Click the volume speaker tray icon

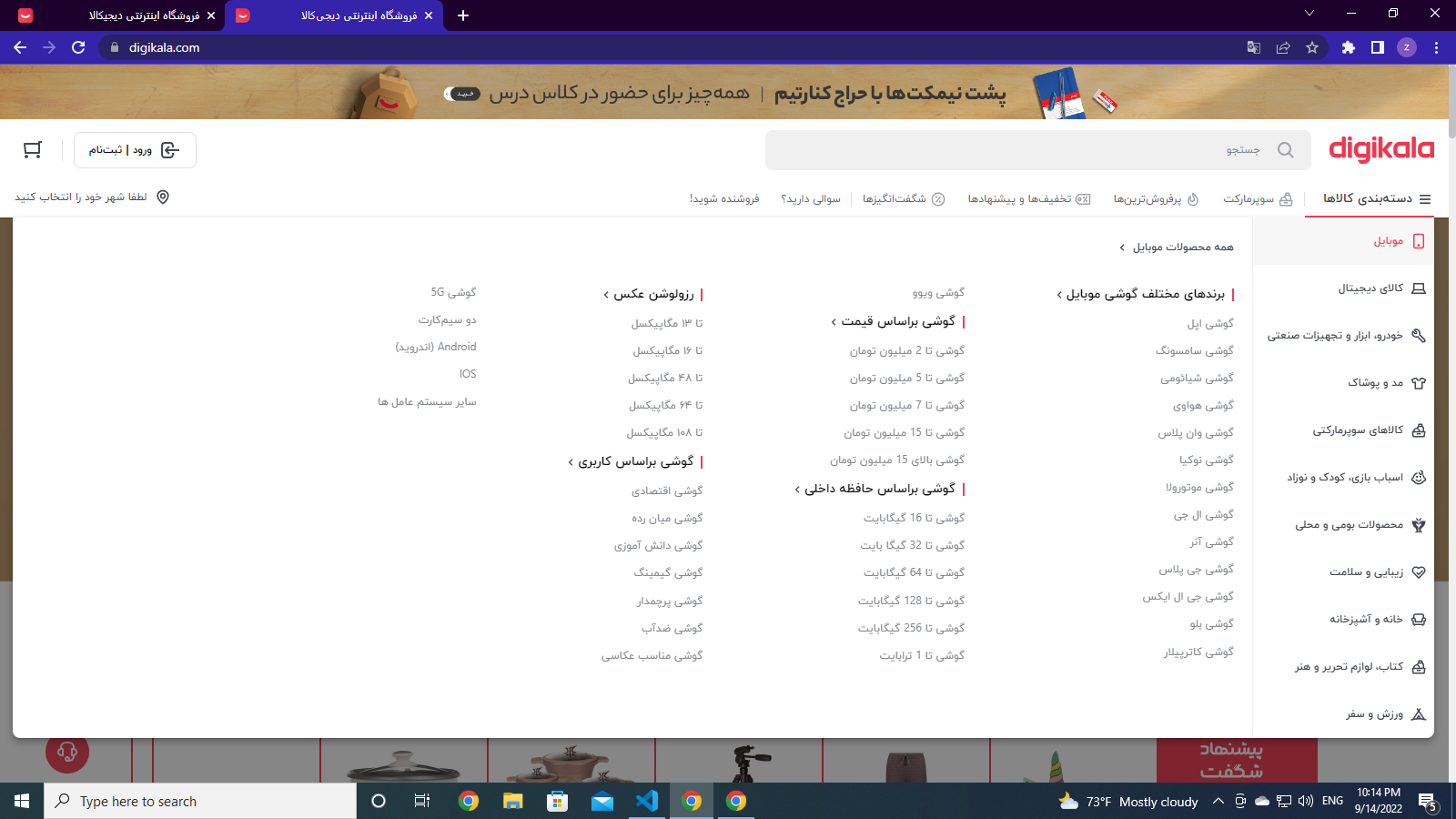[1306, 801]
